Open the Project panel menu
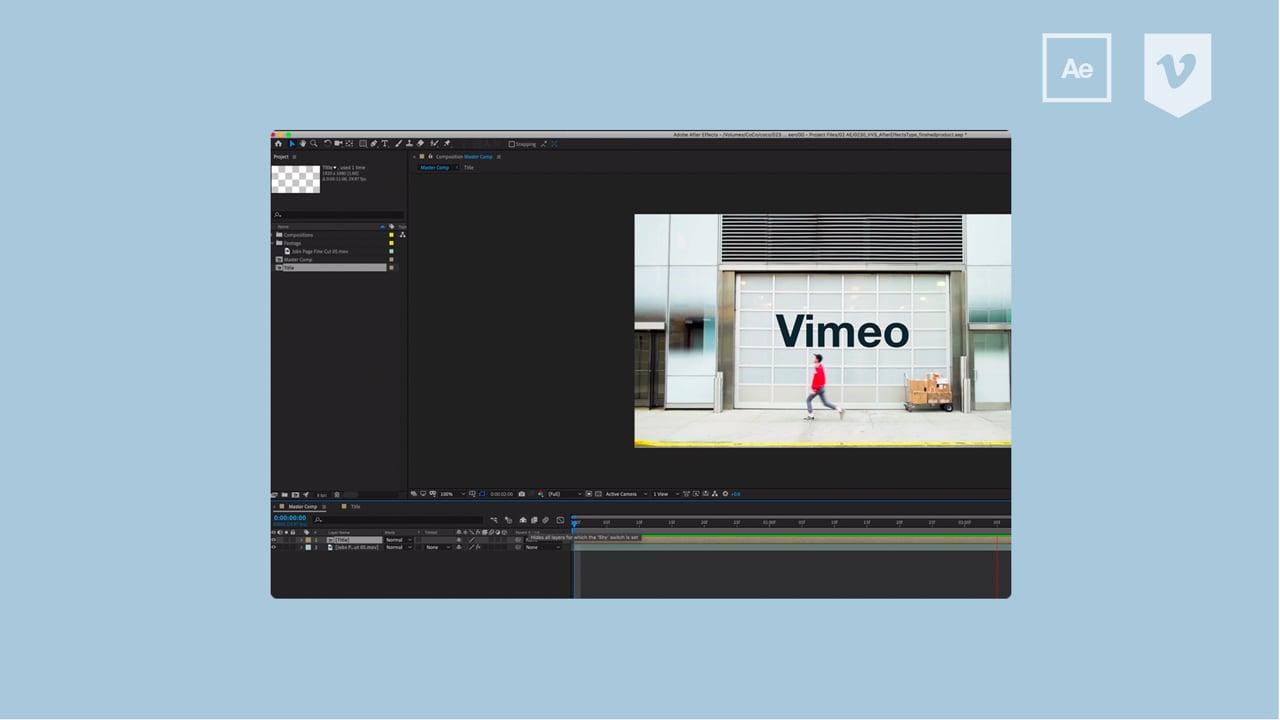Image resolution: width=1280 pixels, height=720 pixels. tap(294, 157)
